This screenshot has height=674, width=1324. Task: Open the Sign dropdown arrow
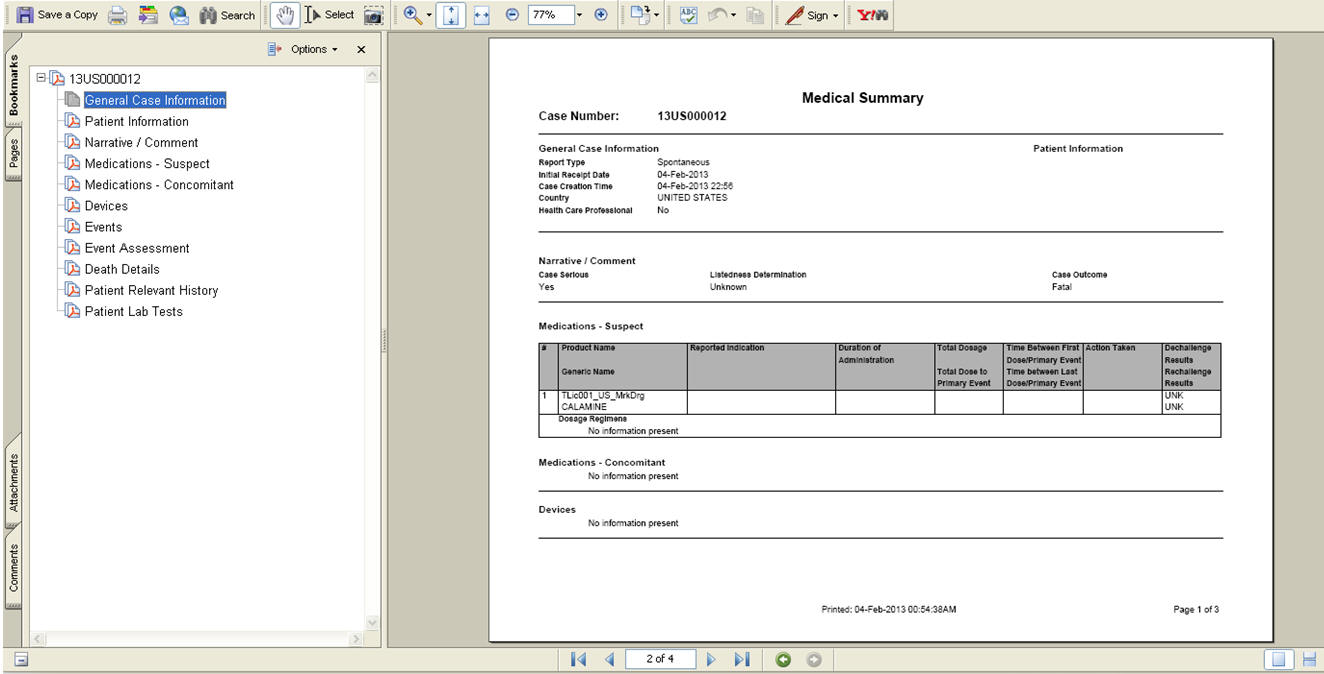coord(833,14)
